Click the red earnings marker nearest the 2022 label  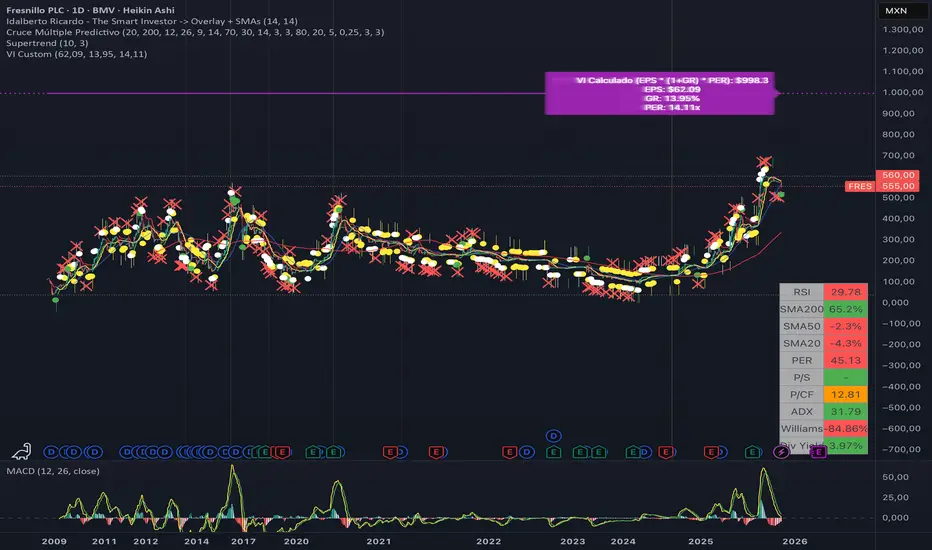point(510,452)
